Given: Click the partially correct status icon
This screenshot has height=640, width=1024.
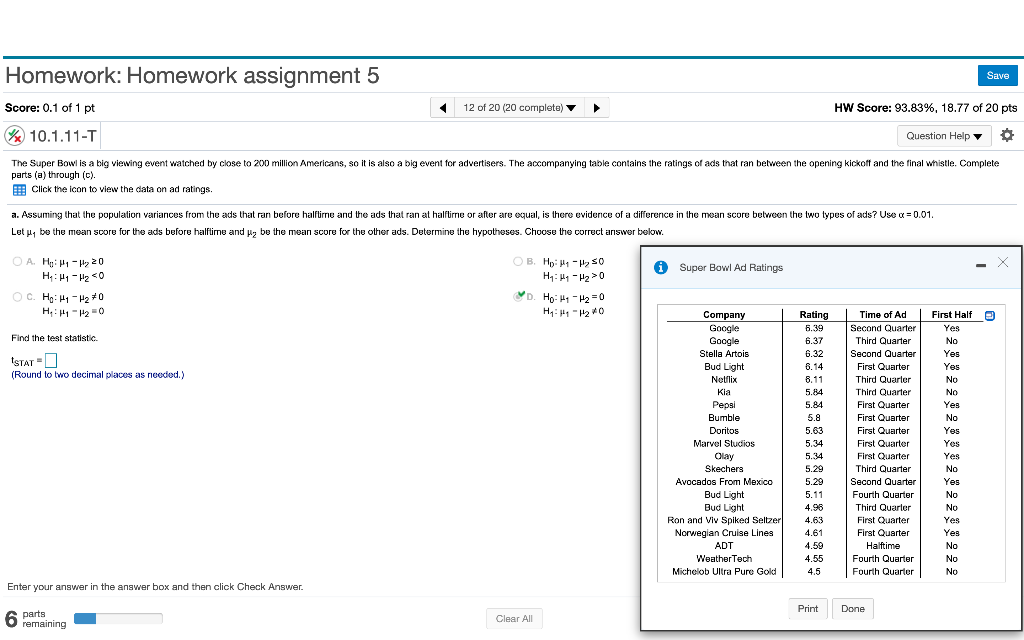Looking at the screenshot, I should pos(14,136).
